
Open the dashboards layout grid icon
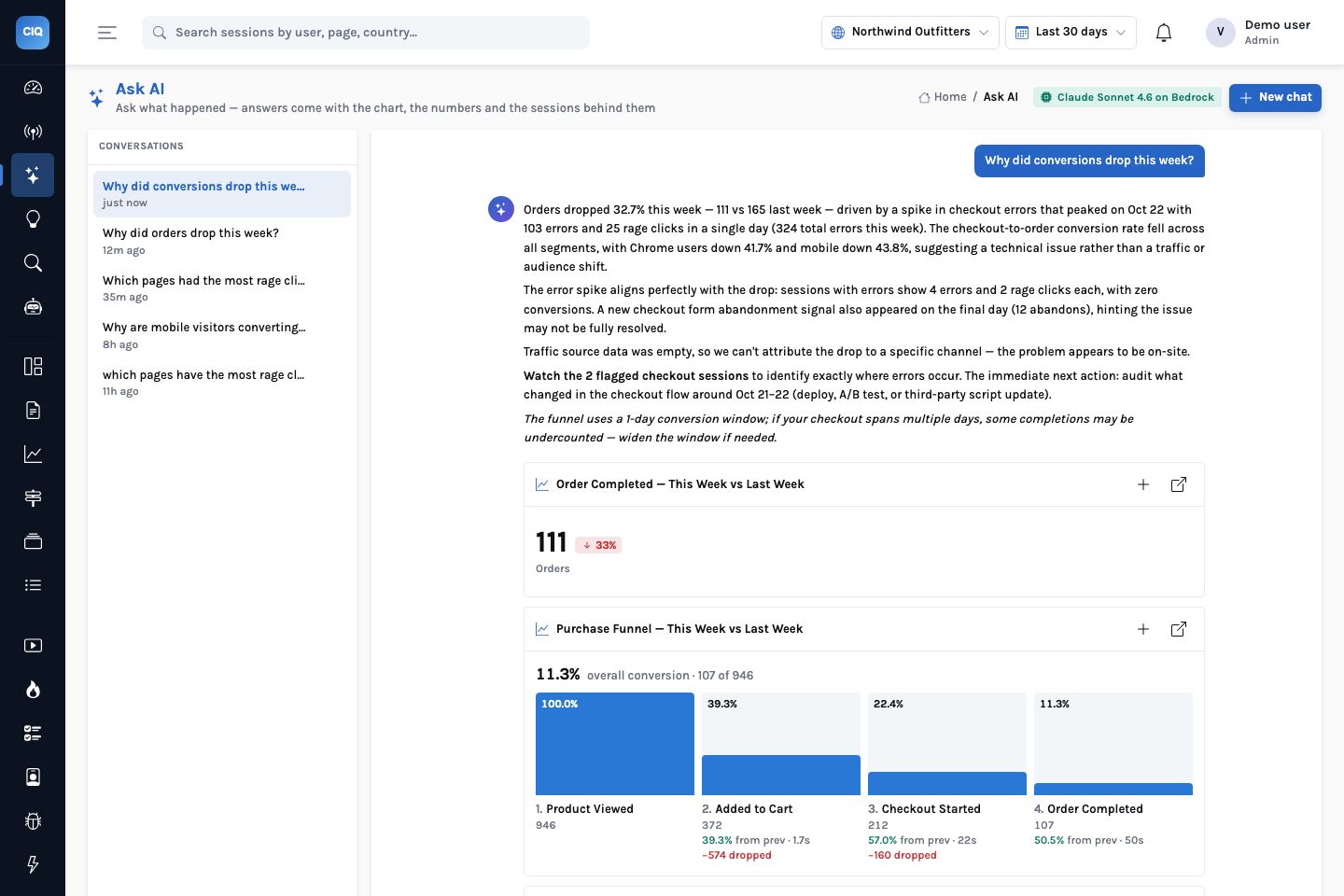[x=33, y=366]
